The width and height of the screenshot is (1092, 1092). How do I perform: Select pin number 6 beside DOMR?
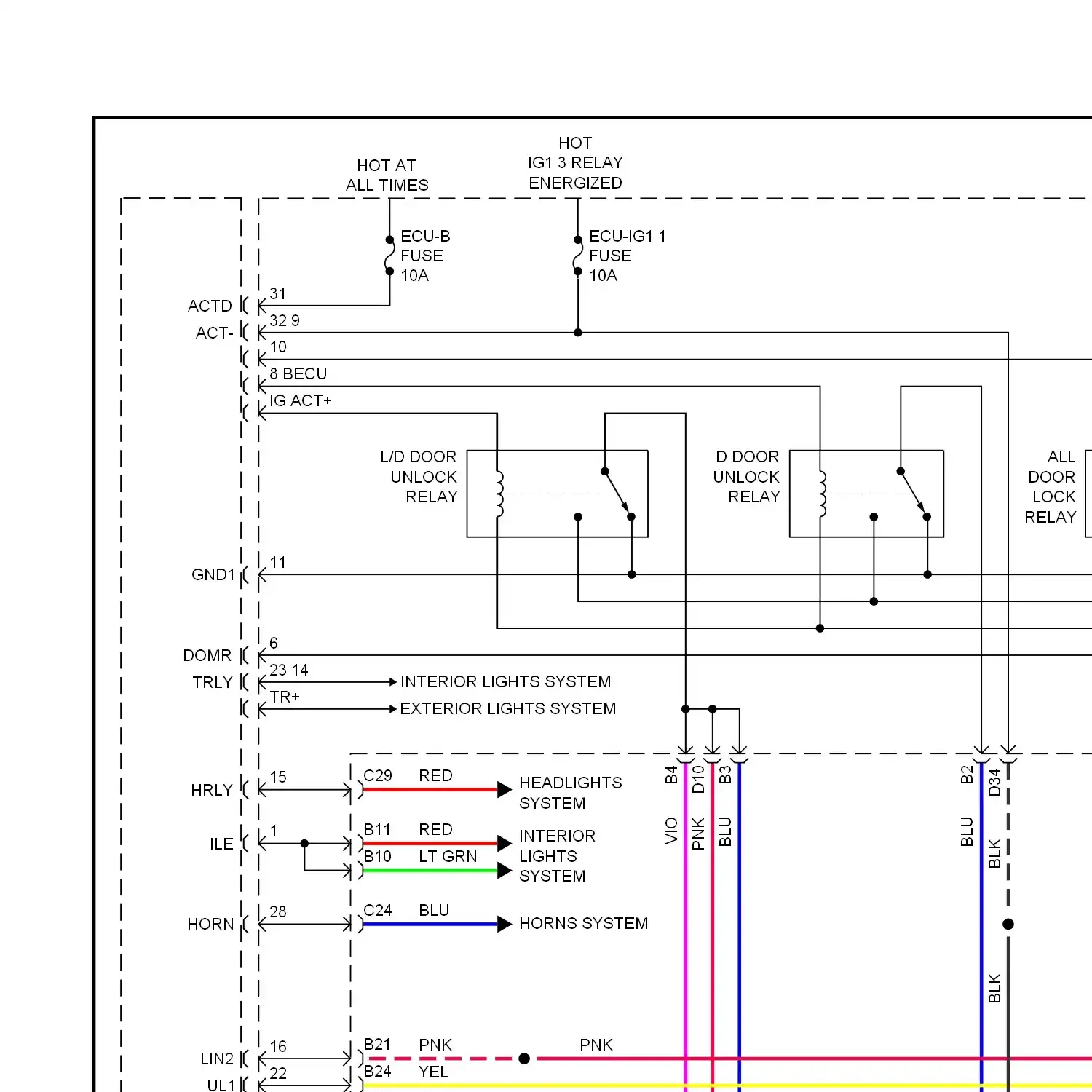pyautogui.click(x=274, y=643)
